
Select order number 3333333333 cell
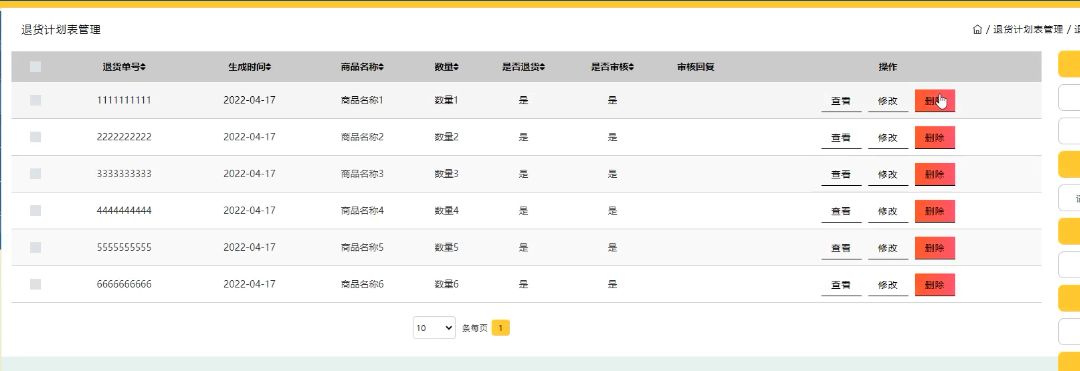pyautogui.click(x=124, y=173)
